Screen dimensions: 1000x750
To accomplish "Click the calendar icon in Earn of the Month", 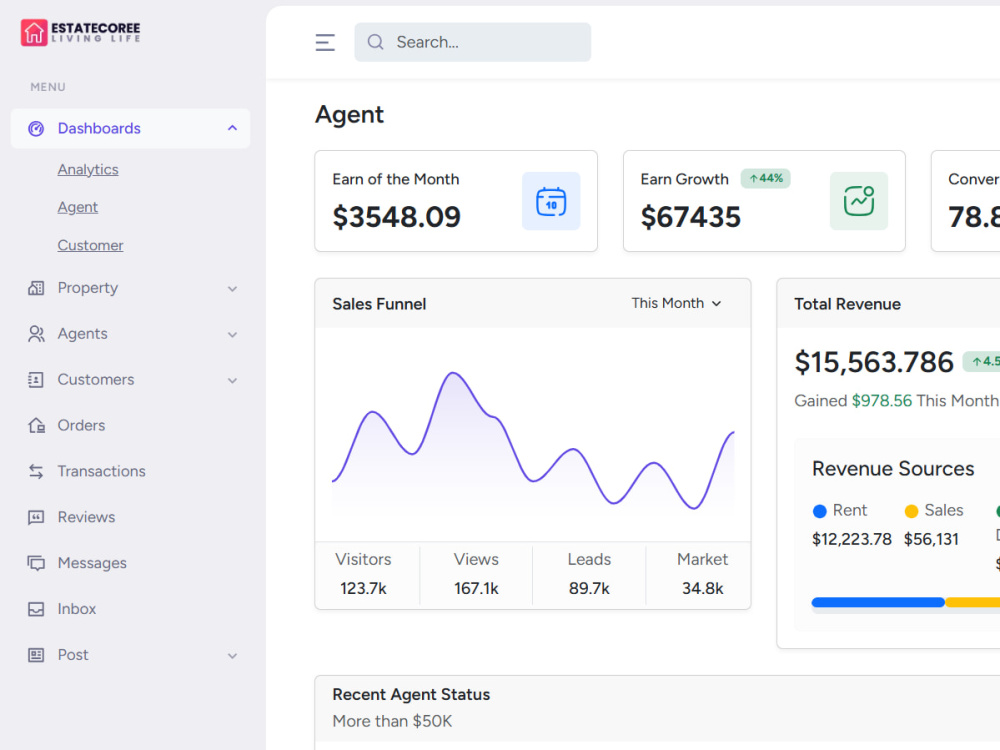I will (x=551, y=202).
